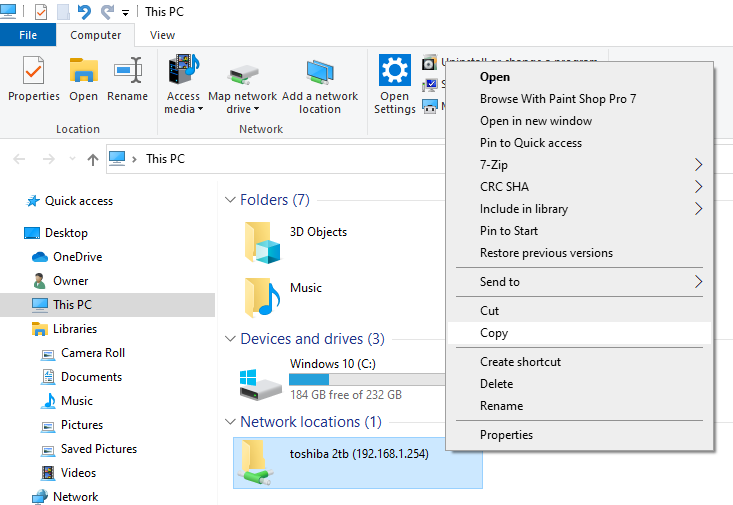Switch to the Computer ribbon tab
Screen dimensions: 733x505
pos(95,35)
